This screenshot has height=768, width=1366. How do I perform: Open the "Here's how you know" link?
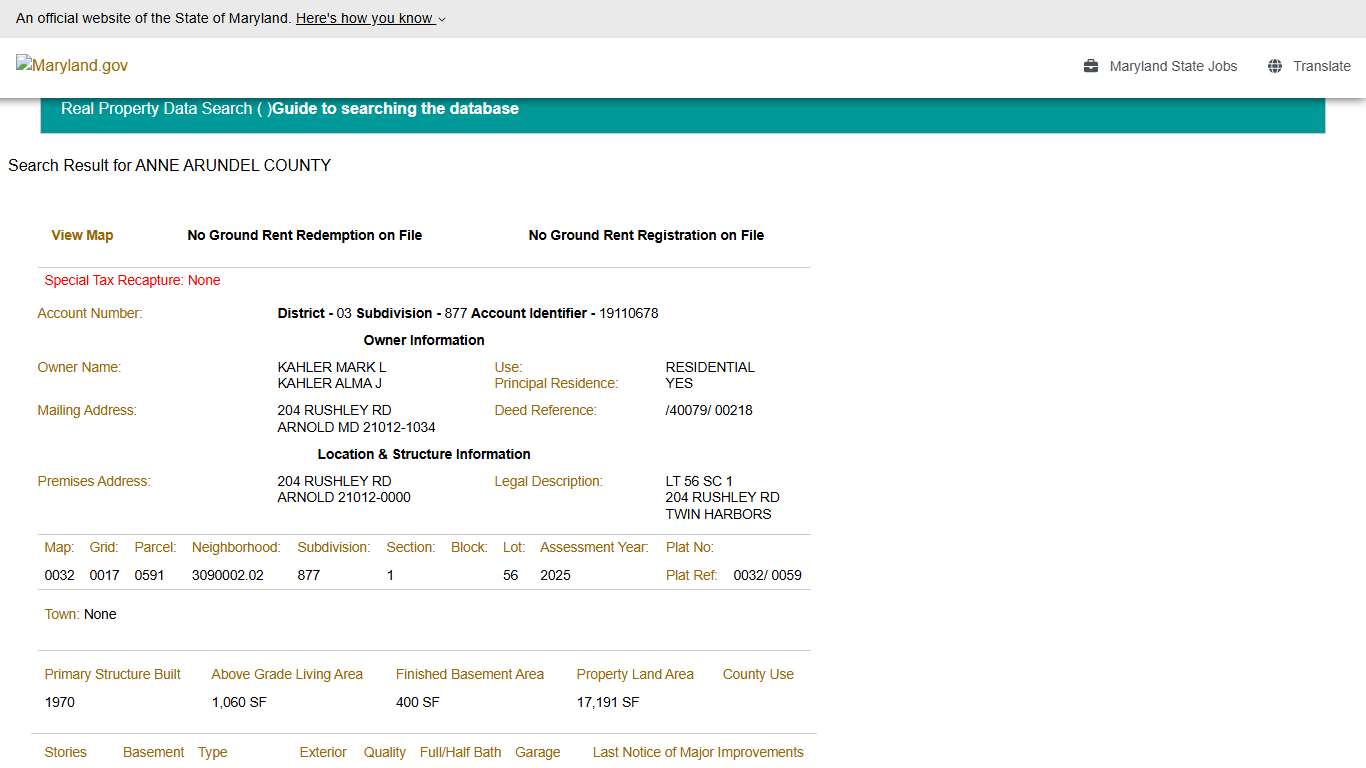pos(365,18)
